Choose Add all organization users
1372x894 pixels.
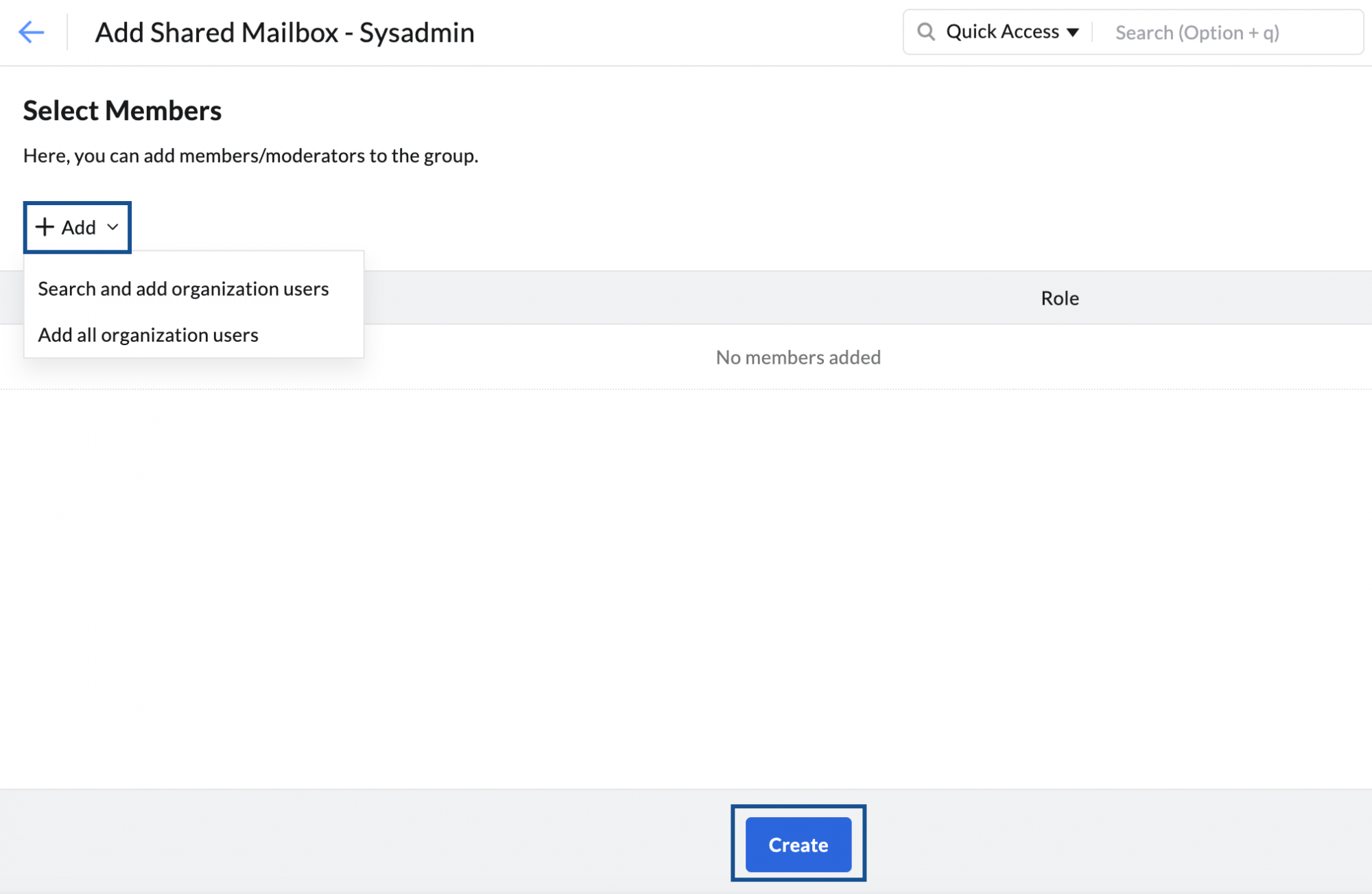coord(148,335)
